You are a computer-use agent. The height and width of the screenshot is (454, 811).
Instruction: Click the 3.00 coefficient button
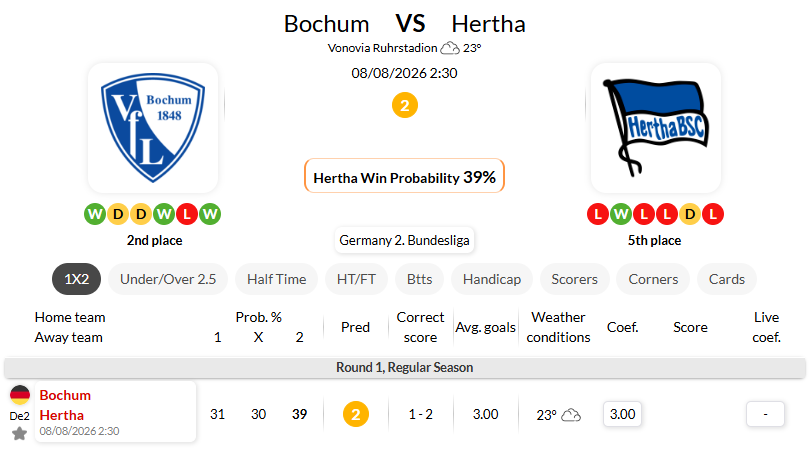pos(622,414)
